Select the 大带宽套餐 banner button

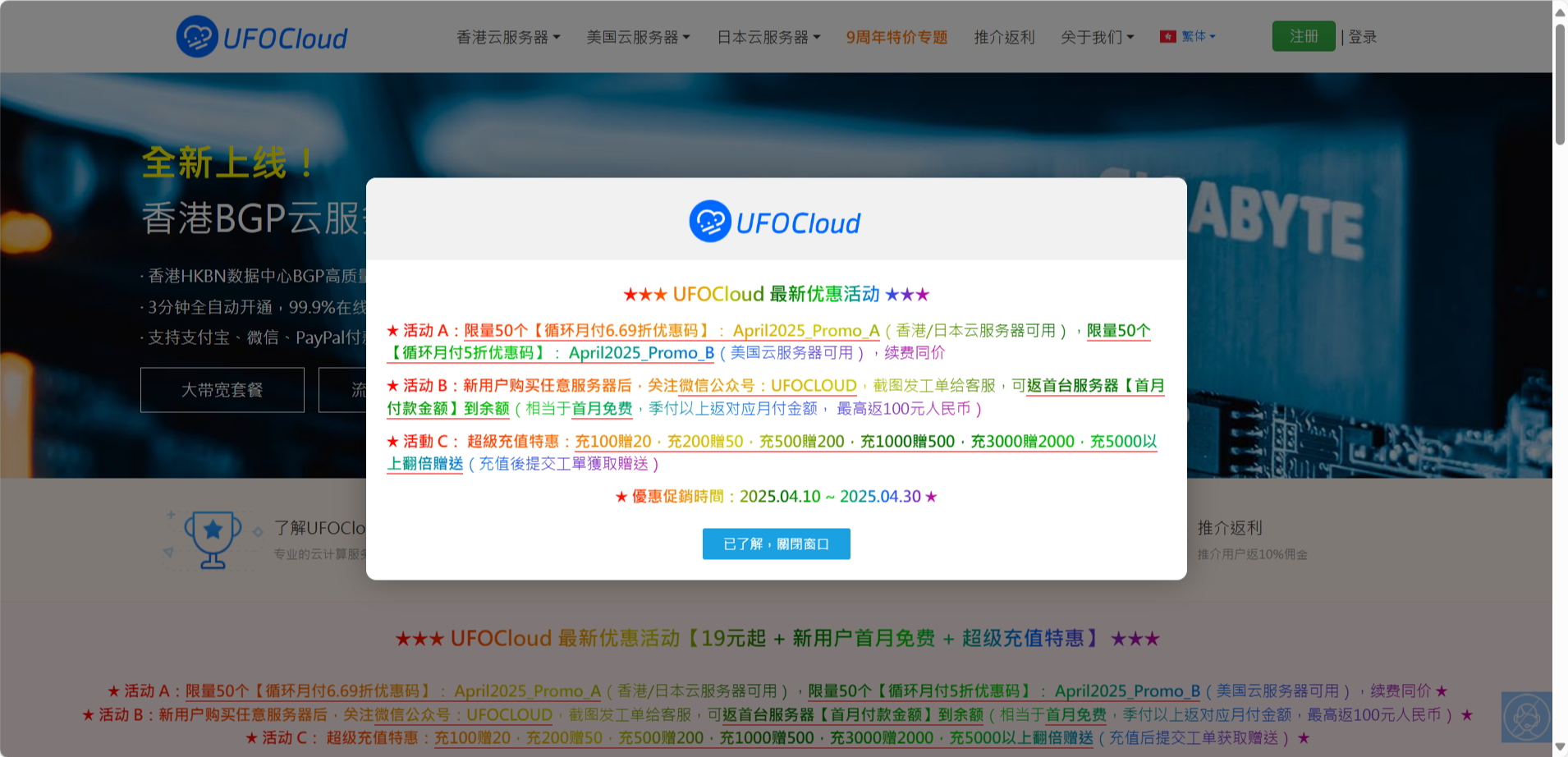(x=222, y=390)
